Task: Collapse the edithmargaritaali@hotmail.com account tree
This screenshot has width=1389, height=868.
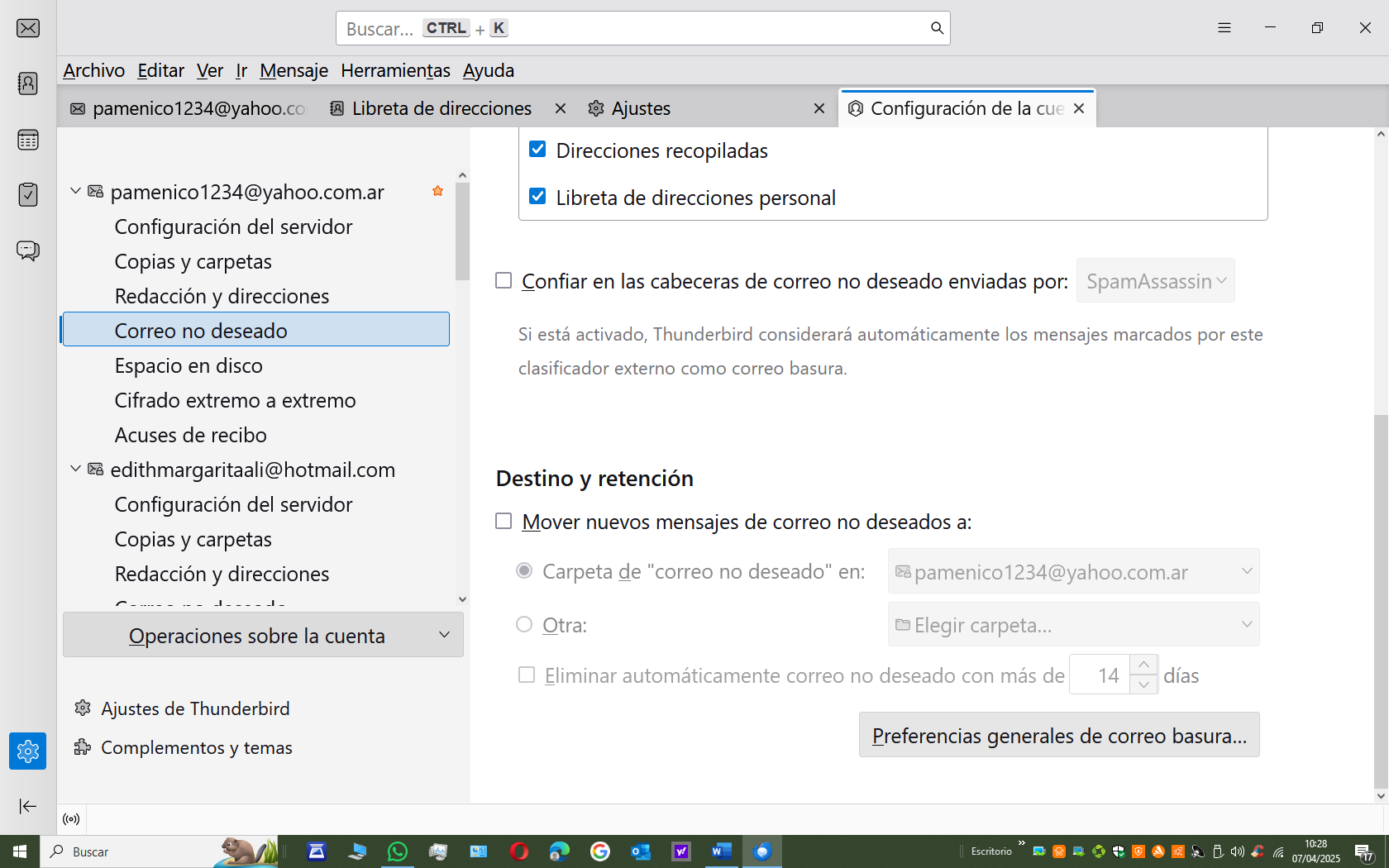Action: coord(75,469)
